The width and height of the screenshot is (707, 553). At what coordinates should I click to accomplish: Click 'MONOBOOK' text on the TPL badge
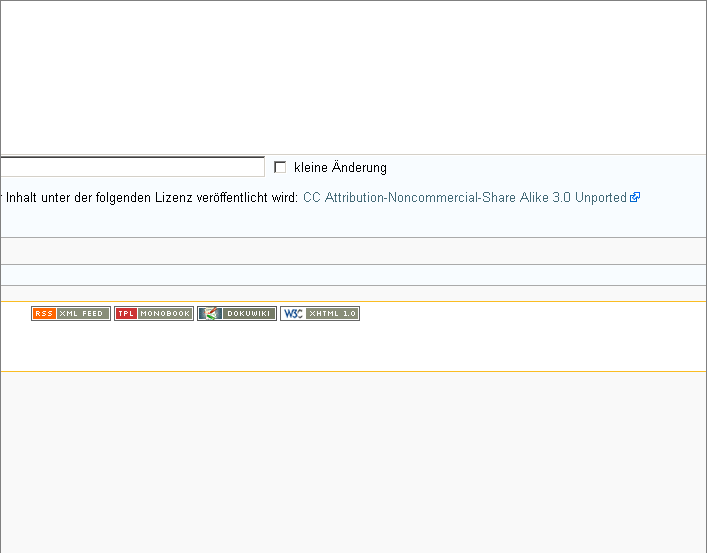[x=165, y=314]
